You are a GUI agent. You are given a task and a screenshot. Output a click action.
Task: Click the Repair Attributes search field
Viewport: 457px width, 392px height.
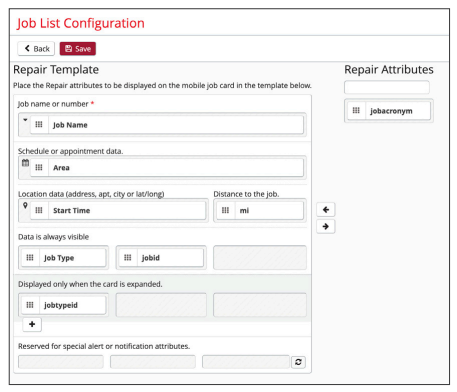click(x=387, y=87)
